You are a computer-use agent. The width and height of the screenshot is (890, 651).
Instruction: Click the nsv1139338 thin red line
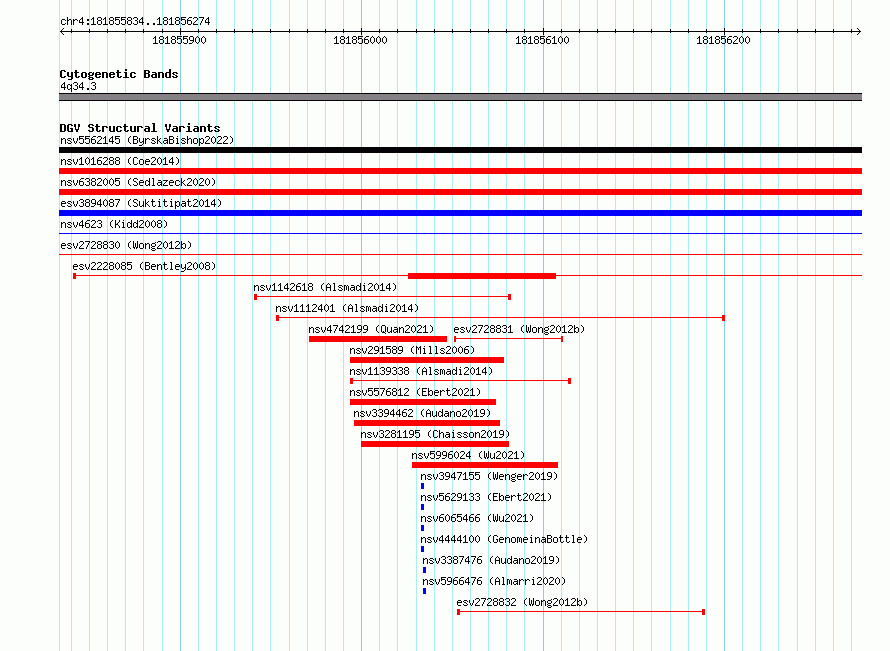pos(460,381)
